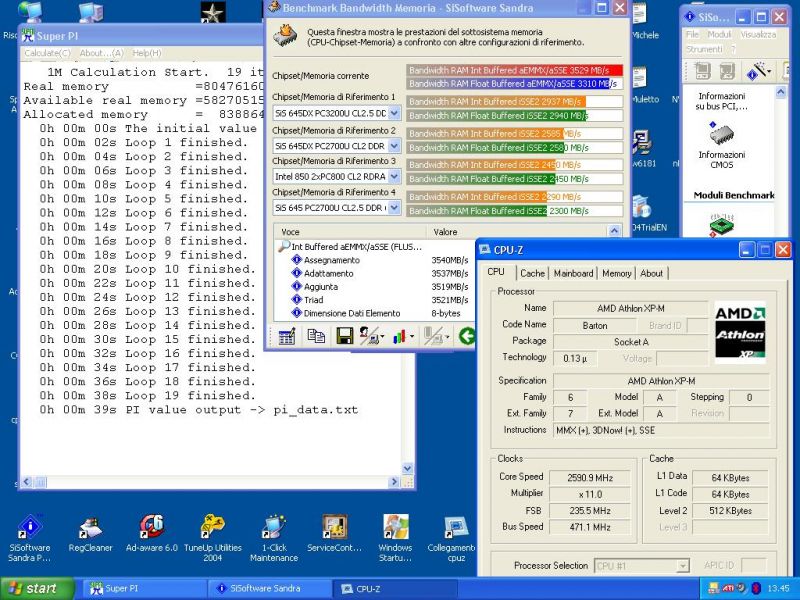Click the memory chip icon in the benchmark header

coord(285,37)
